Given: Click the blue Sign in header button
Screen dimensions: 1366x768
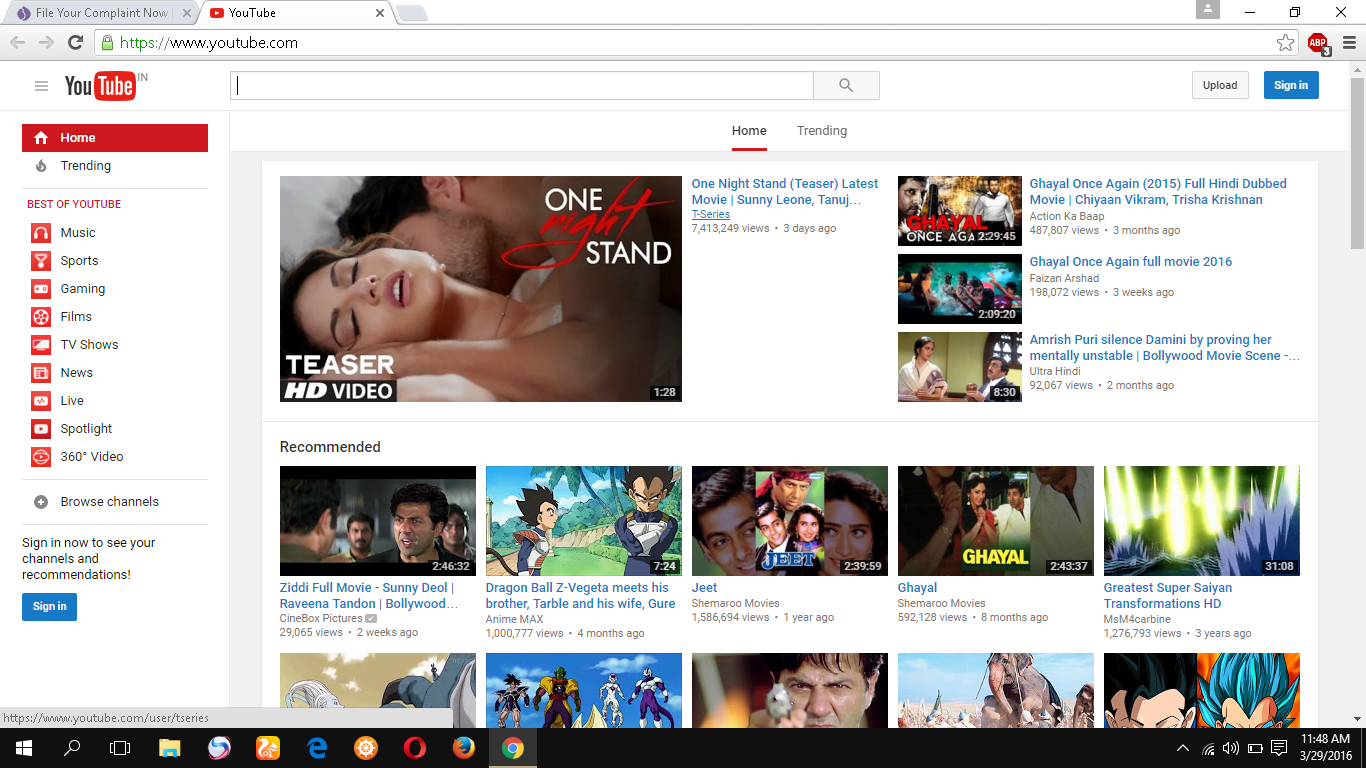Looking at the screenshot, I should [1290, 86].
